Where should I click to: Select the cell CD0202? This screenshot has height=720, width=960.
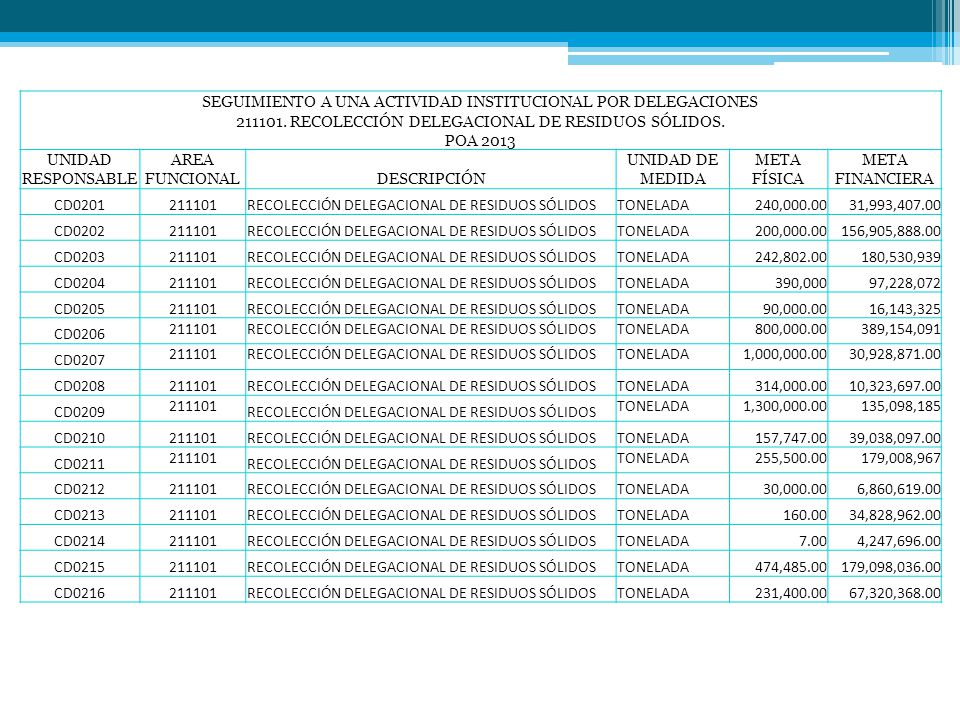click(x=80, y=231)
